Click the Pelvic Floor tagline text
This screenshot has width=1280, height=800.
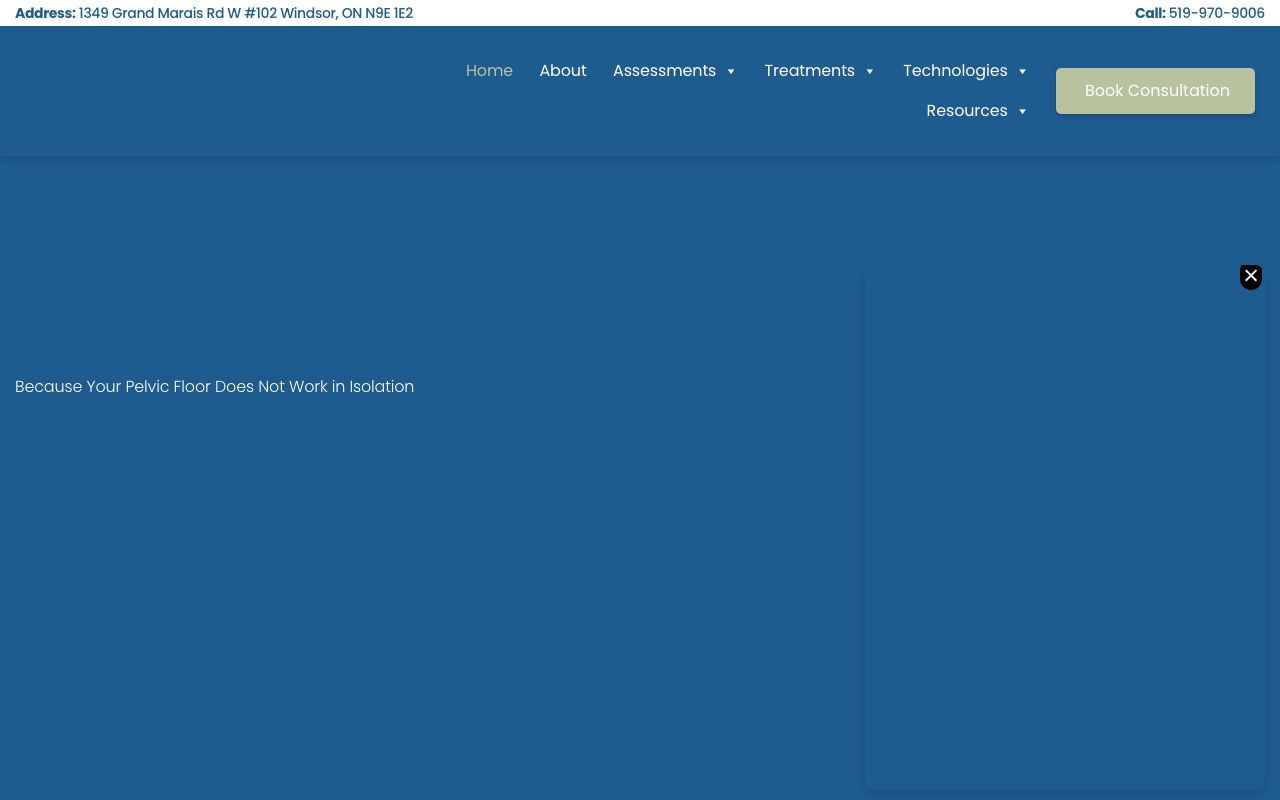coord(214,387)
